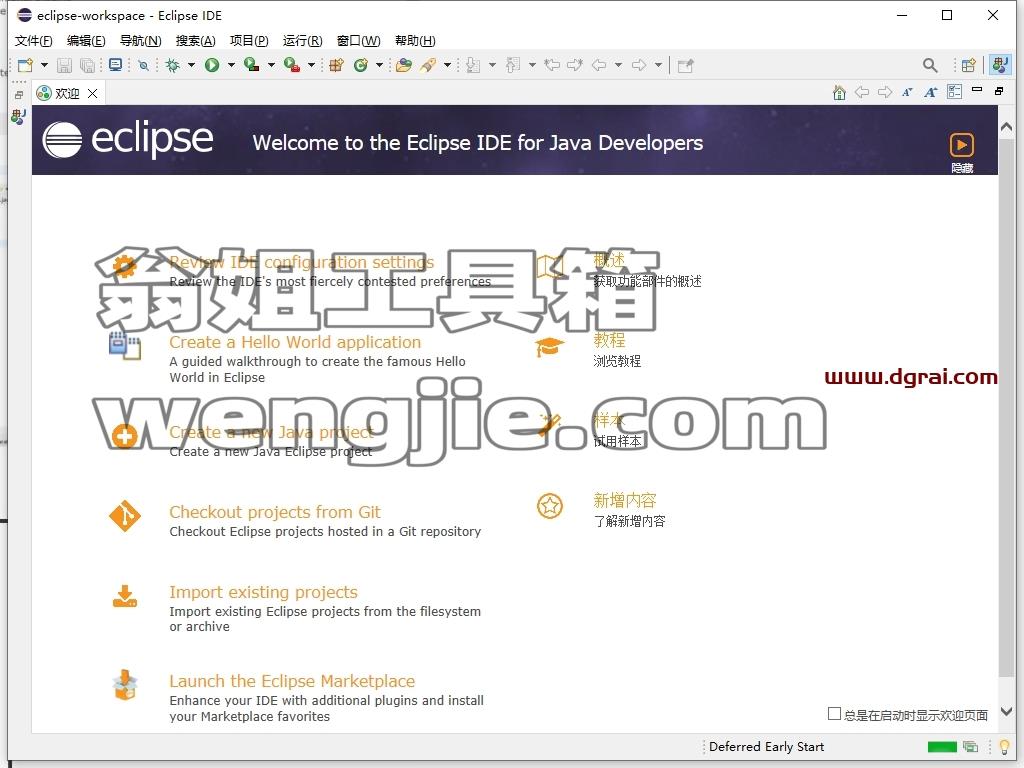Toggle always show welcome page checkbox
This screenshot has width=1024, height=768.
click(834, 714)
